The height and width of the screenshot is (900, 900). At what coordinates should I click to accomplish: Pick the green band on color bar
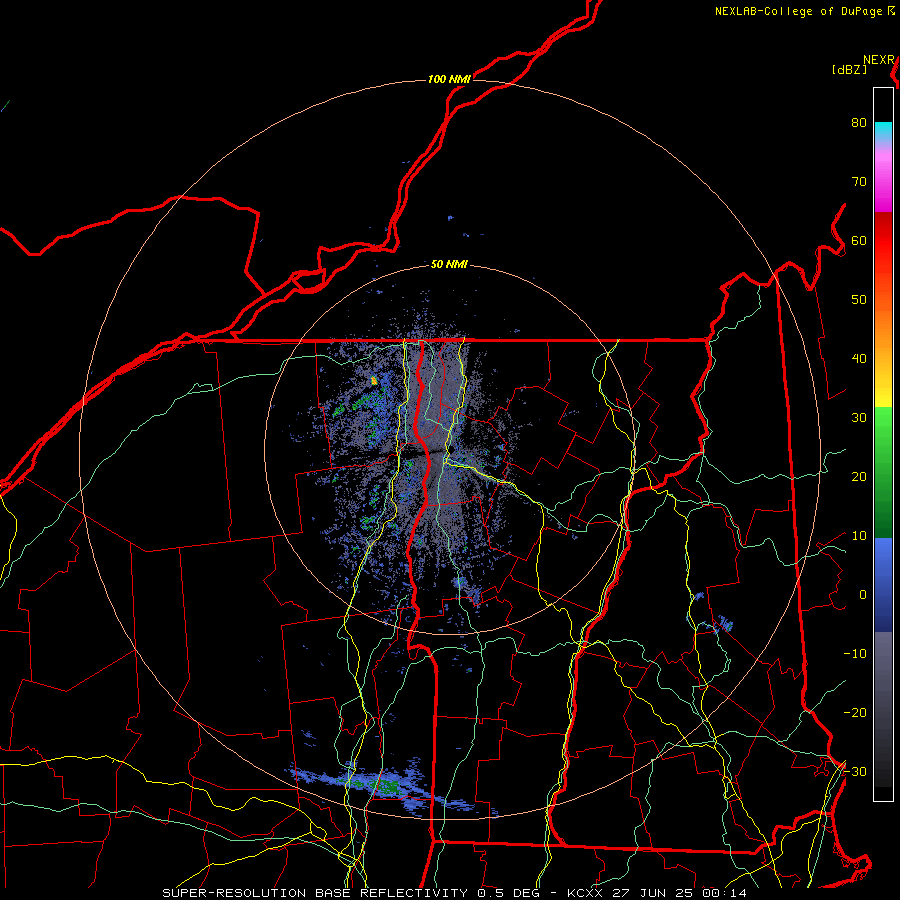point(883,472)
